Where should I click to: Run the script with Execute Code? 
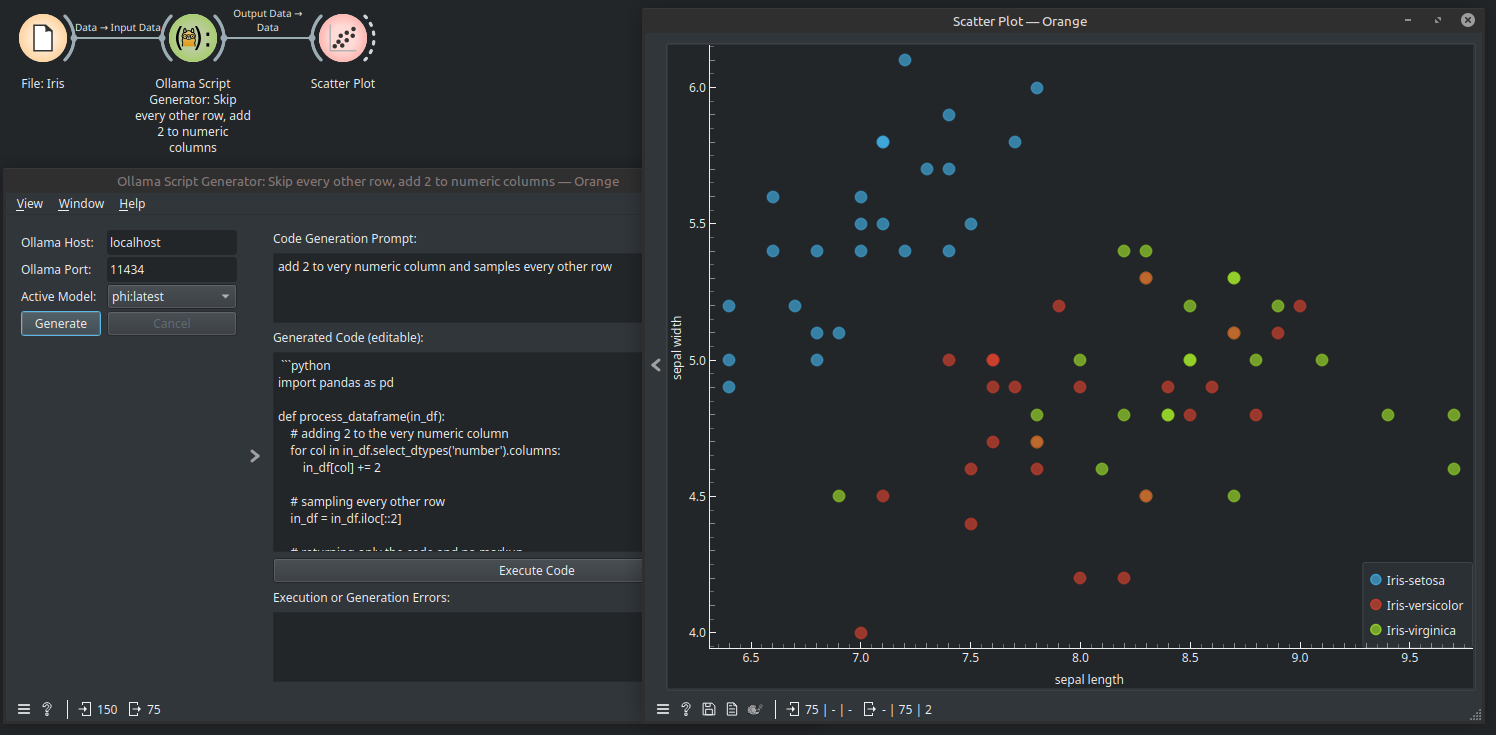tap(536, 570)
